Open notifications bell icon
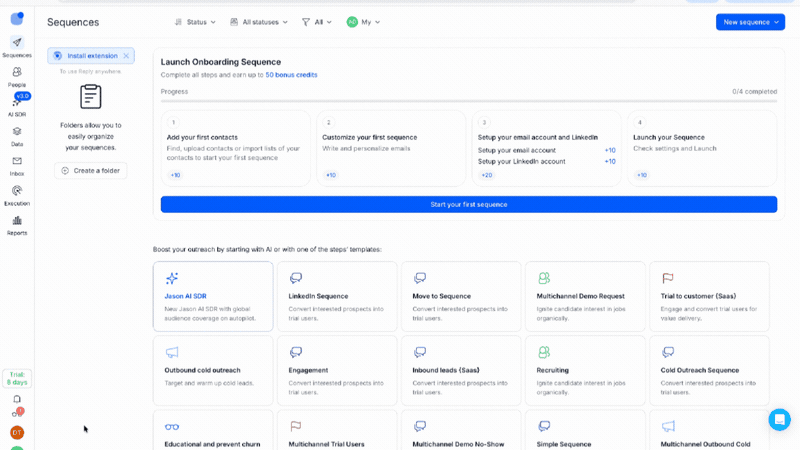Viewport: 800px width, 450px height. [x=17, y=399]
